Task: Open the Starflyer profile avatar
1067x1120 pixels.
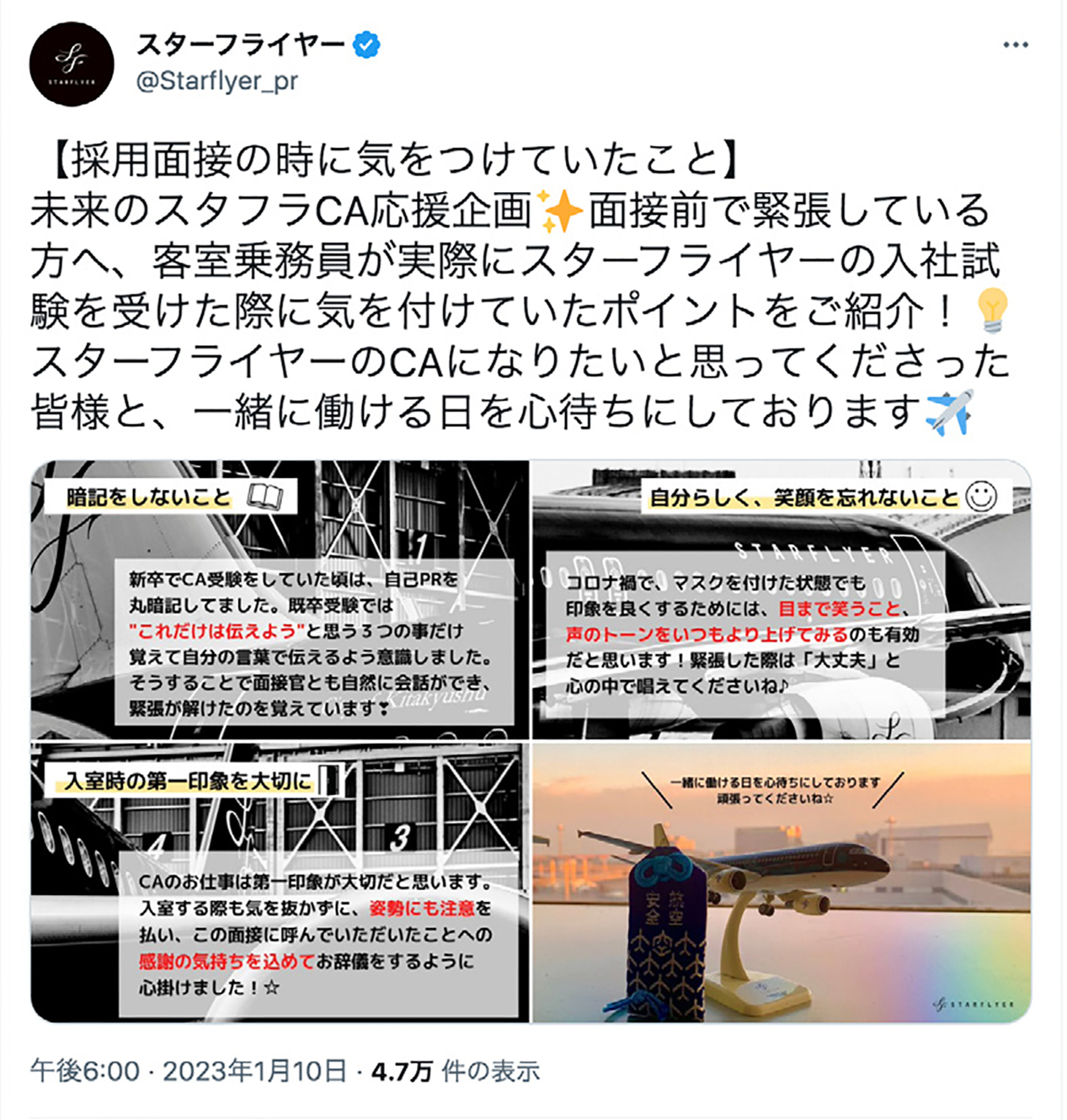Action: (x=72, y=64)
